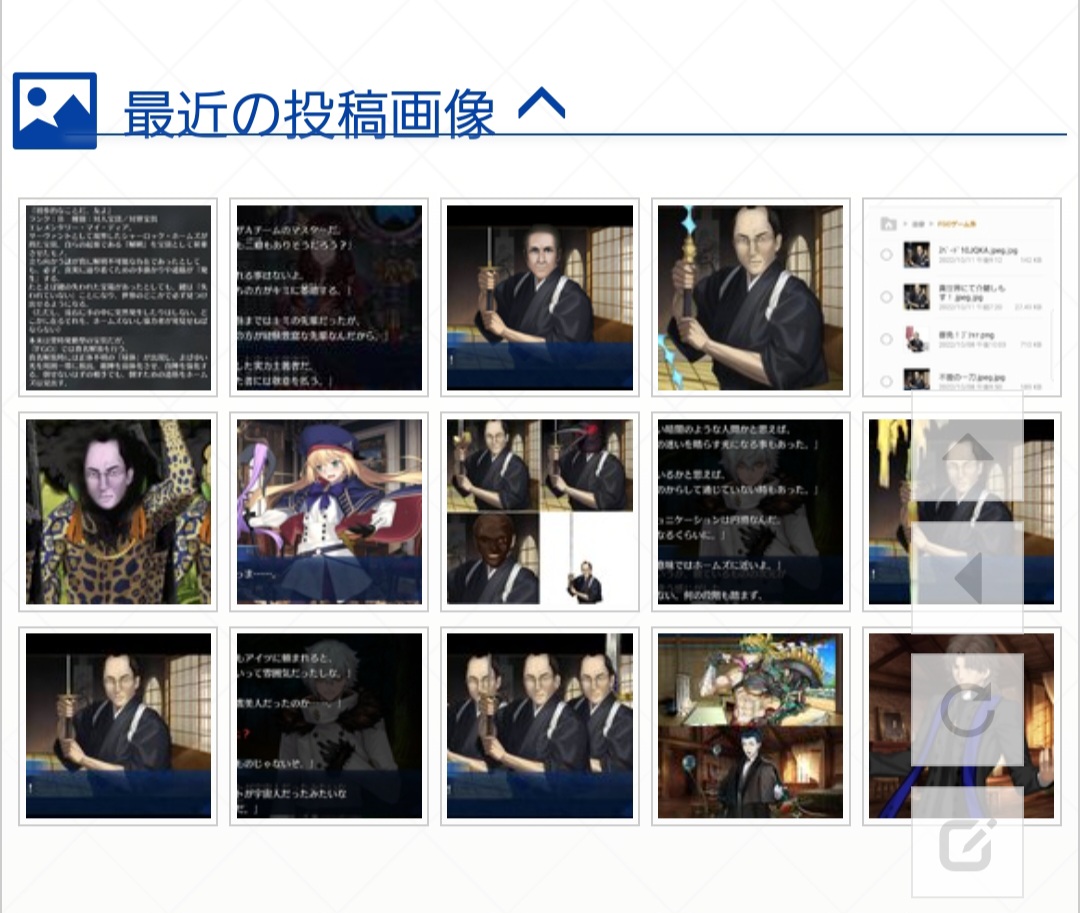Viewport: 1080px width, 913px height.
Task: Open the muscular warrior over suited man image
Action: tap(751, 726)
